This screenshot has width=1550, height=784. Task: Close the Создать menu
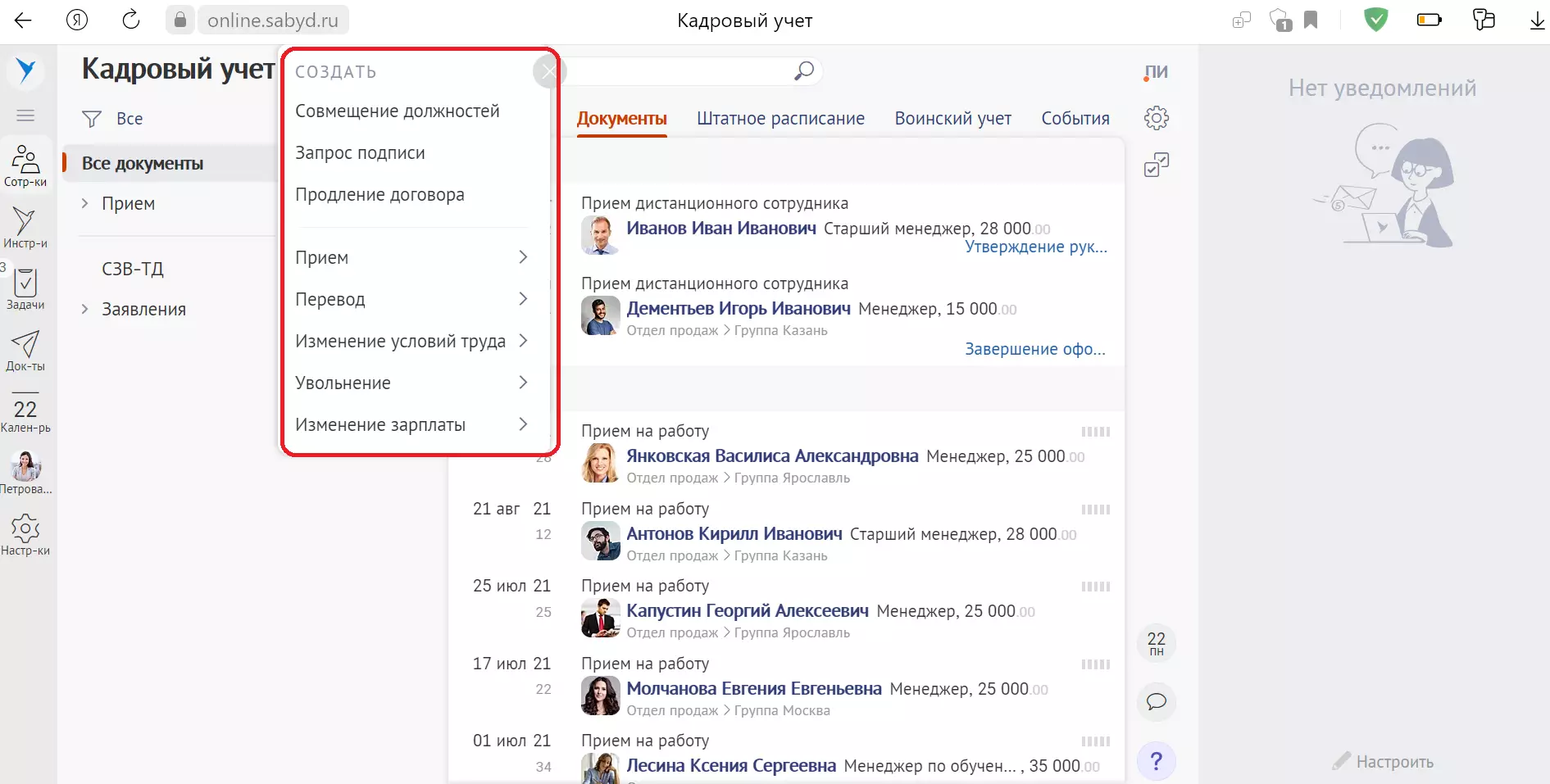[x=548, y=71]
